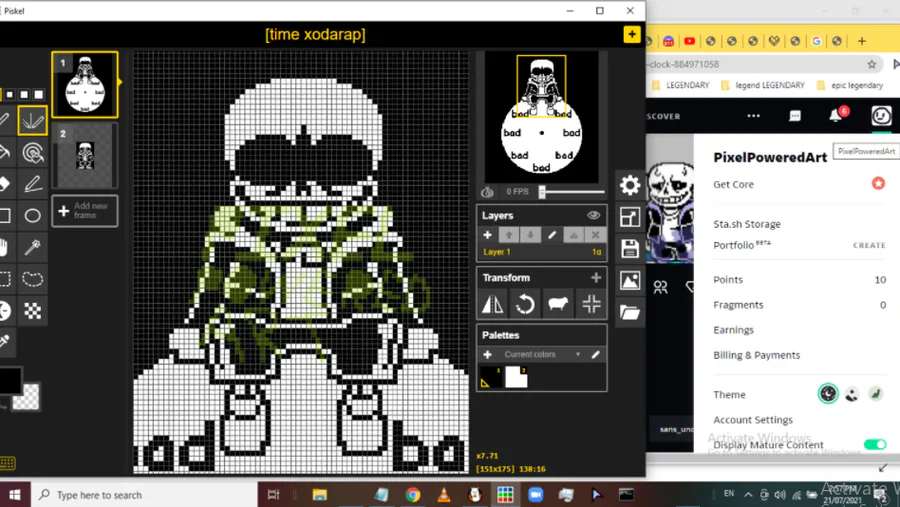Open the 'legend LEGENDARY' bookmark folder

pyautogui.click(x=763, y=85)
